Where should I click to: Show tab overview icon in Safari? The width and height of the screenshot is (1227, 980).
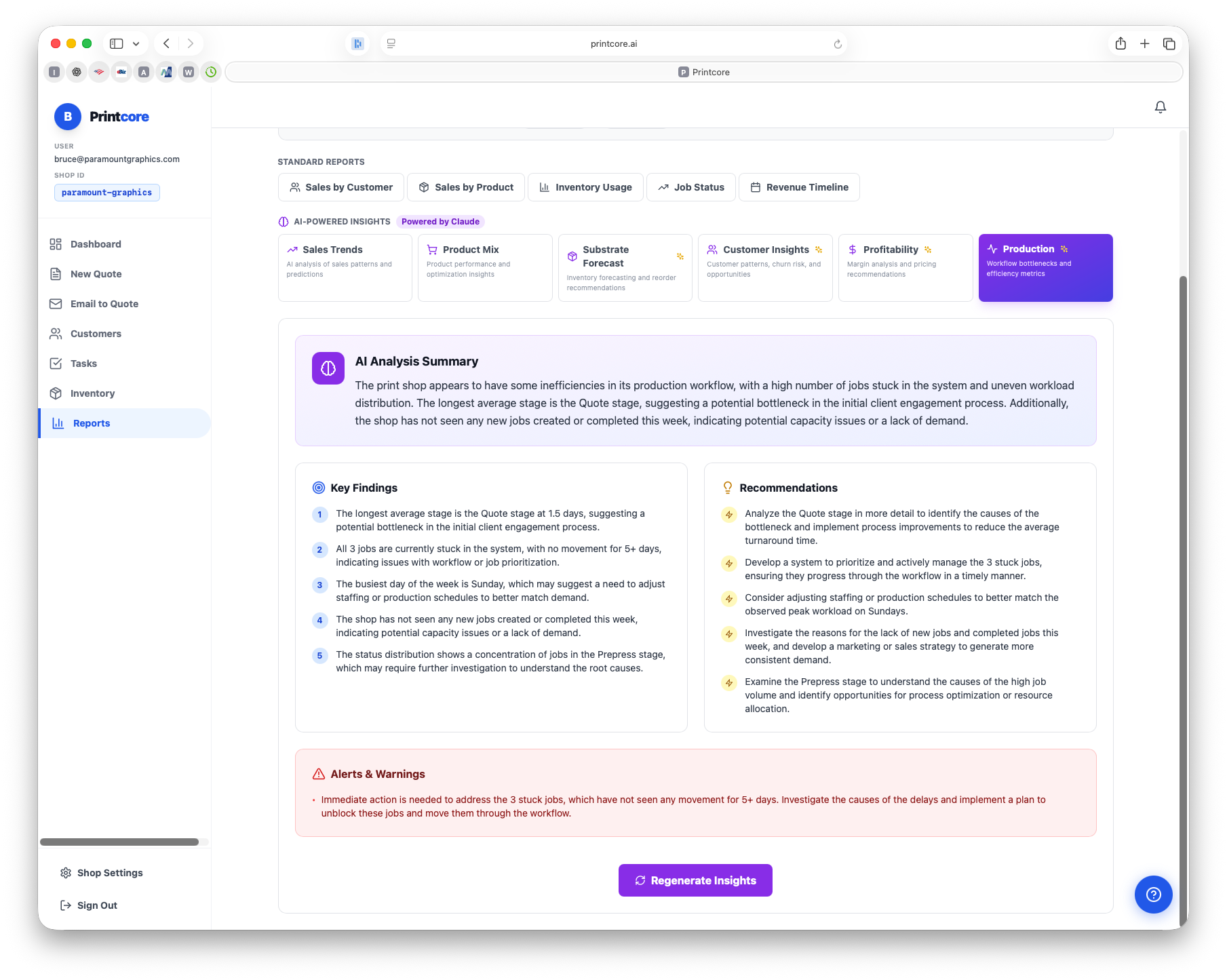(x=1169, y=44)
